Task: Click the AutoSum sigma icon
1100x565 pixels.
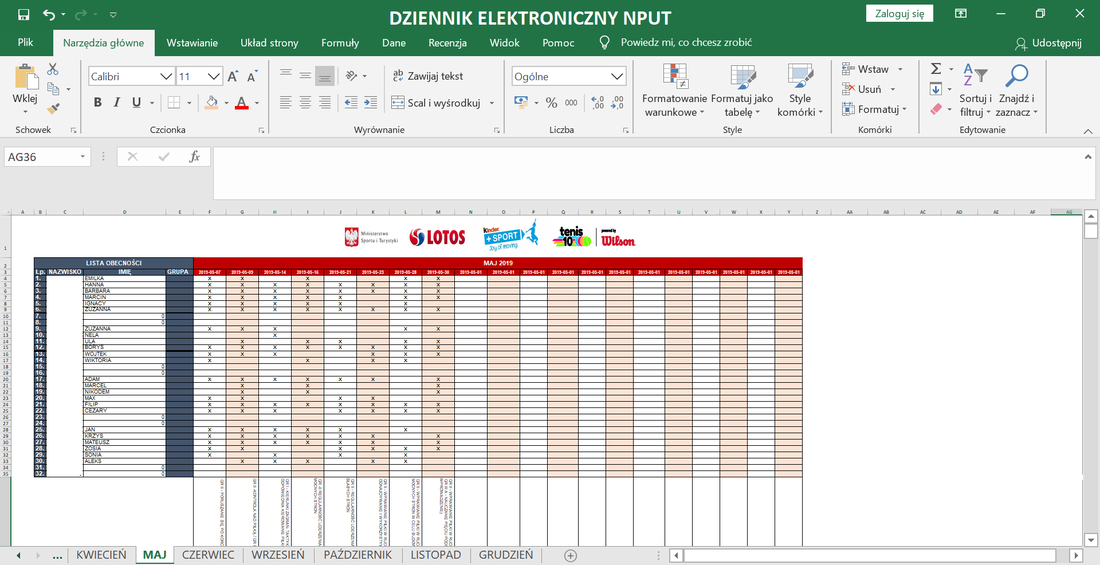Action: [x=936, y=69]
